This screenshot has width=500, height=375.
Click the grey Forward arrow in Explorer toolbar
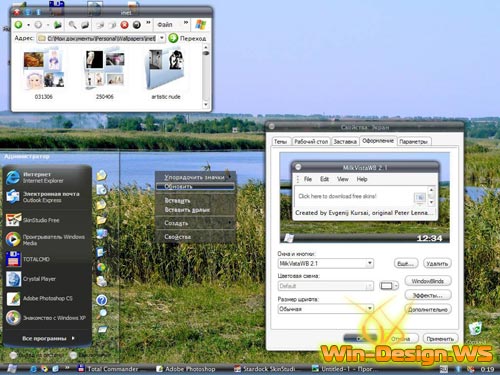[39, 25]
